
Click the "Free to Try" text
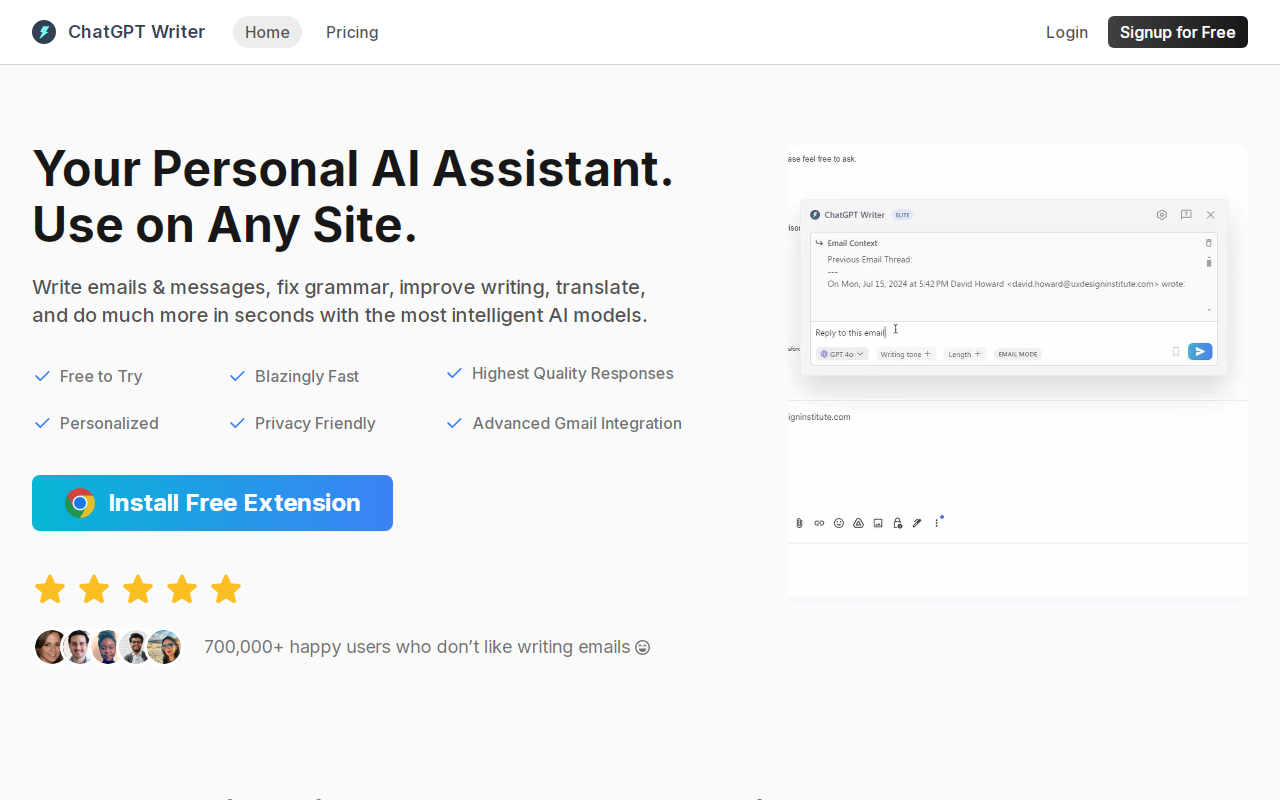point(101,376)
